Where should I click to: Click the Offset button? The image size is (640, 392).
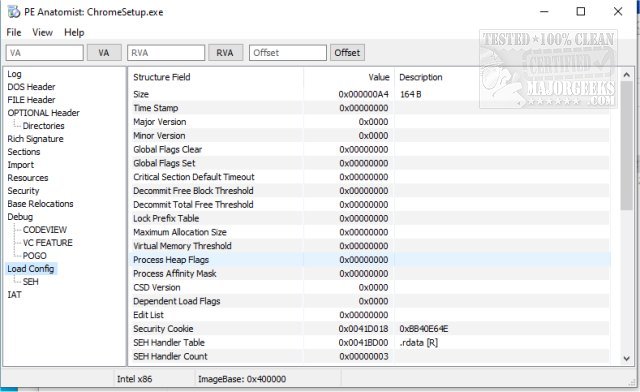pos(347,53)
